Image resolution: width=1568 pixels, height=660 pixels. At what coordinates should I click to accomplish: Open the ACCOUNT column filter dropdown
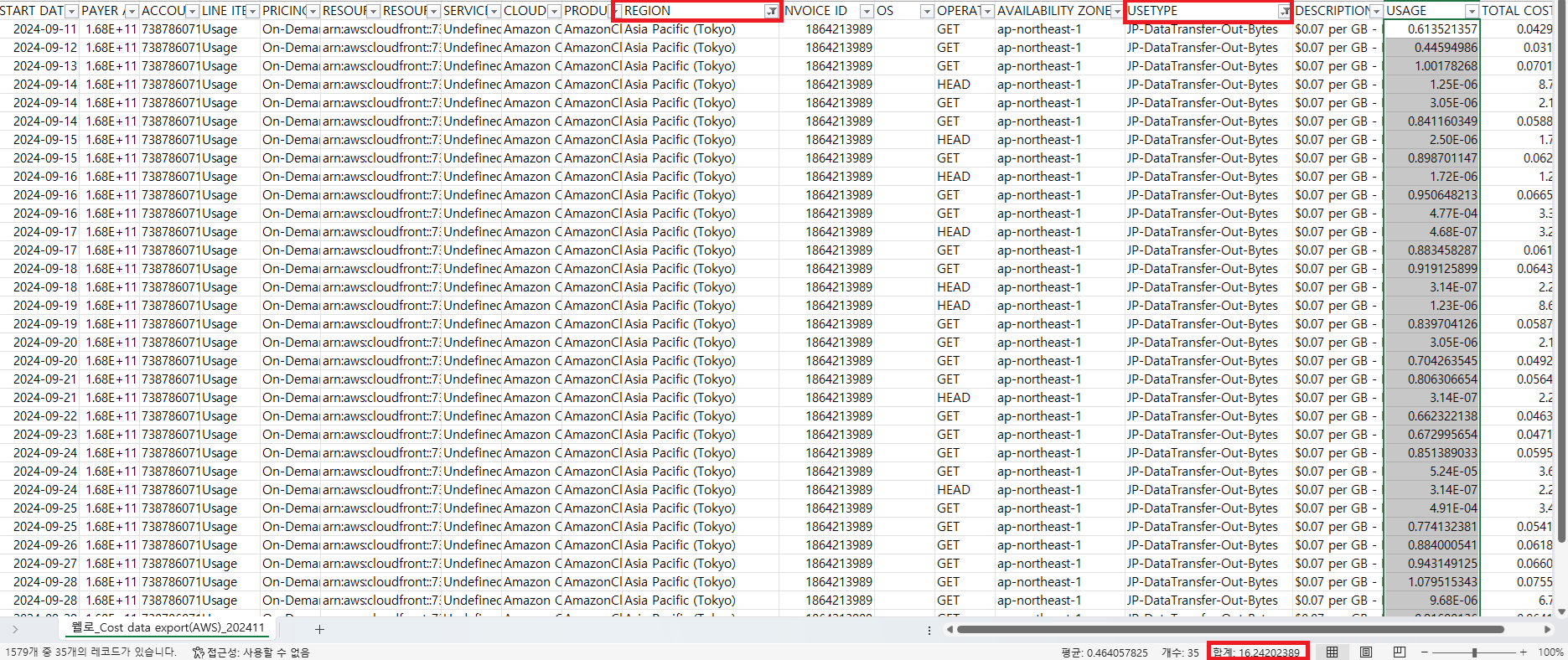(192, 11)
